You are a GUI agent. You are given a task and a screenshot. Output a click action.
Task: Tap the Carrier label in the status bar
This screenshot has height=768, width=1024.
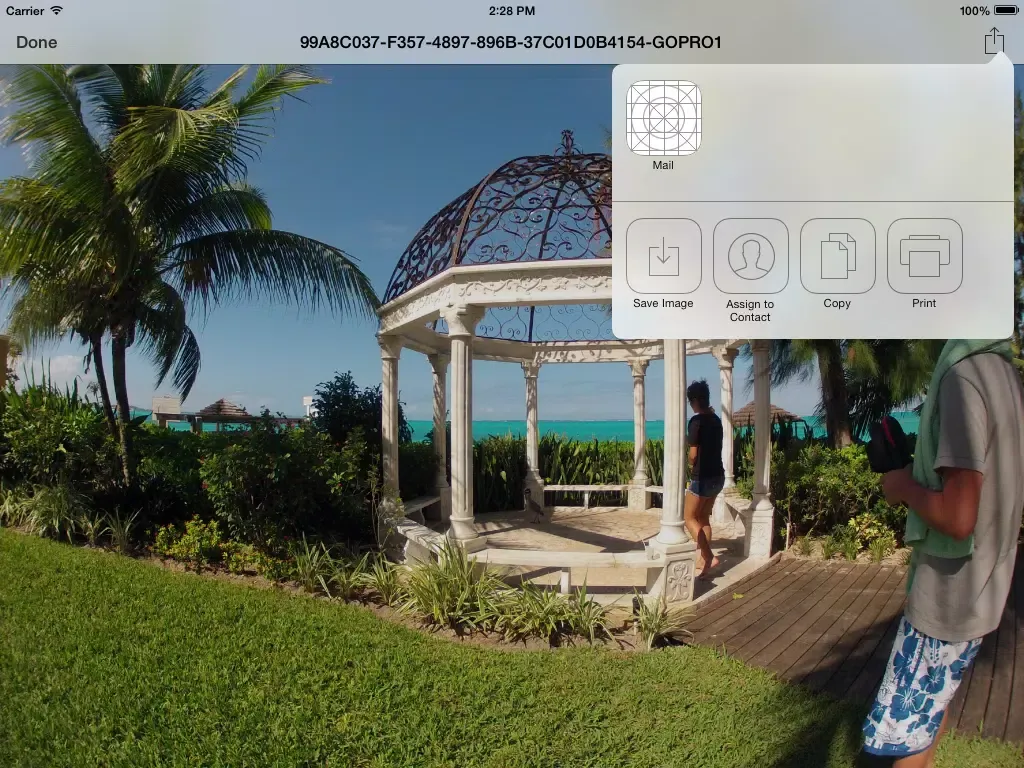click(x=25, y=10)
